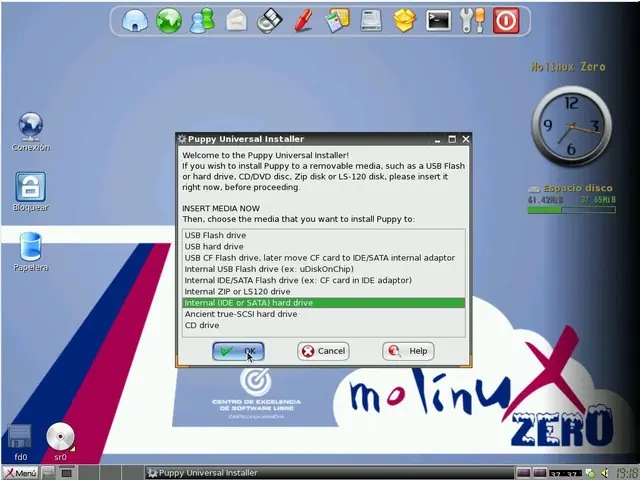
Task: Select USB hard drive
Action: point(324,247)
